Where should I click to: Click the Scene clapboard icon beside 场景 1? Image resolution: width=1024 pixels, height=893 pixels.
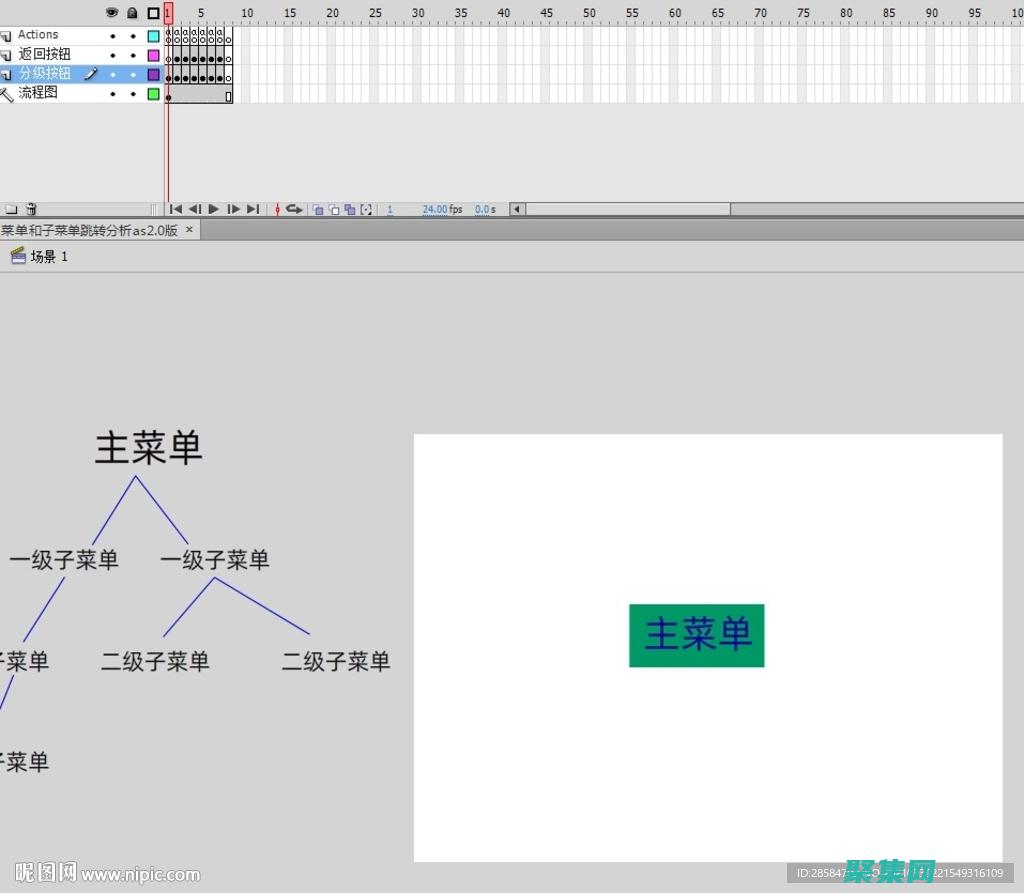(x=17, y=256)
